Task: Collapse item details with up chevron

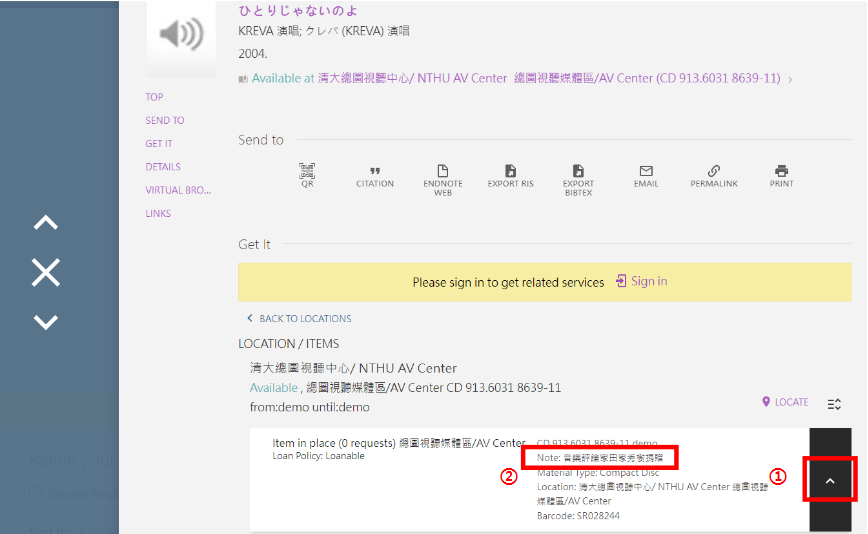Action: [829, 481]
